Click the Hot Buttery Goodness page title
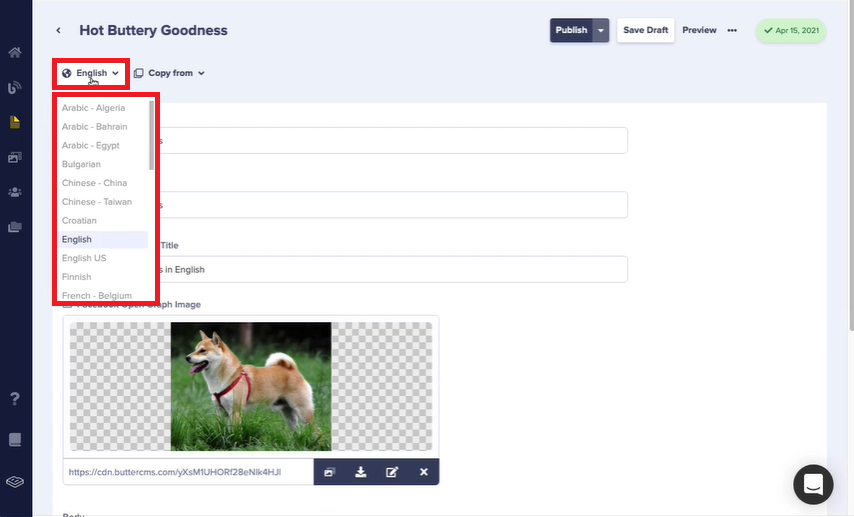 tap(153, 31)
